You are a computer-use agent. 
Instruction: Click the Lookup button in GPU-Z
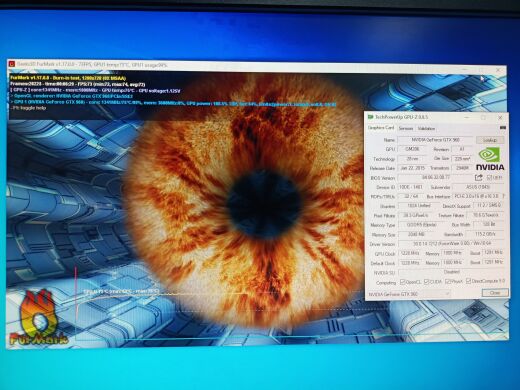coord(490,140)
